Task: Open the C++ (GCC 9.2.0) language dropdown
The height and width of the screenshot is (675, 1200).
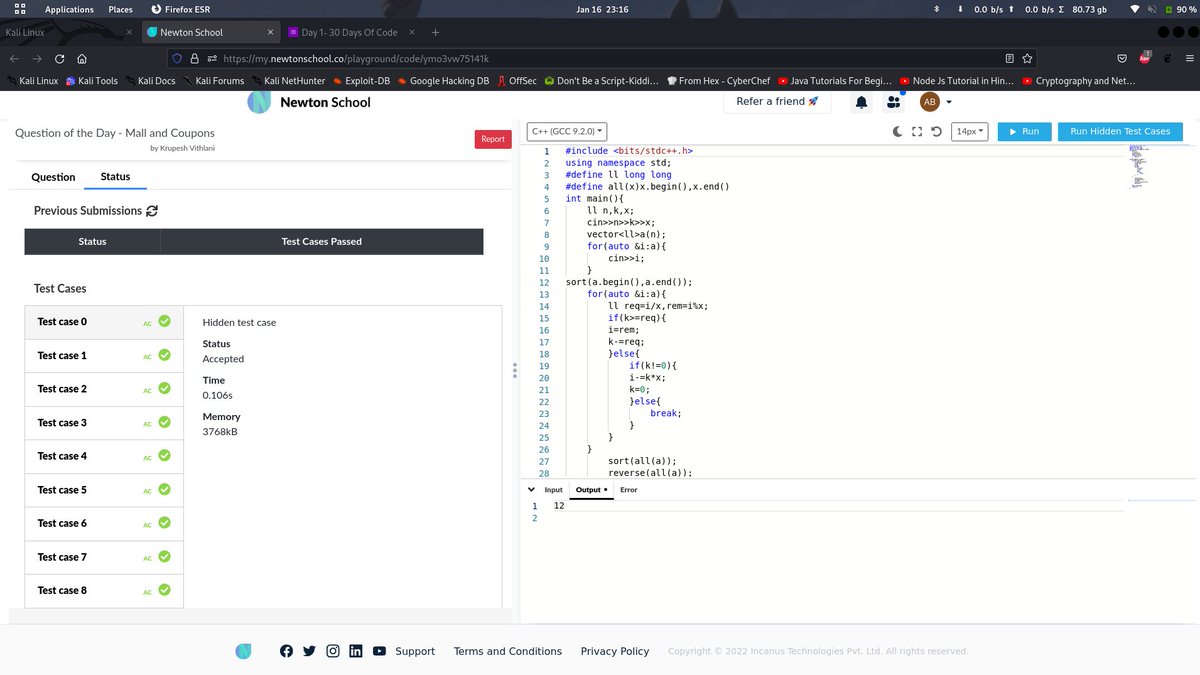Action: point(567,131)
